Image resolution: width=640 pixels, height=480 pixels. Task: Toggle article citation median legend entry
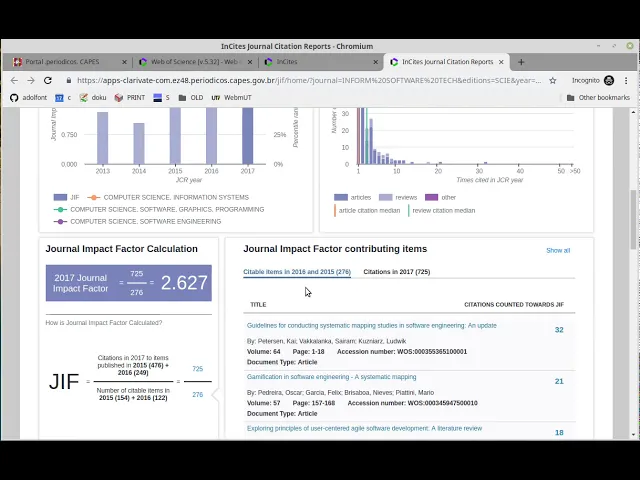tap(367, 211)
